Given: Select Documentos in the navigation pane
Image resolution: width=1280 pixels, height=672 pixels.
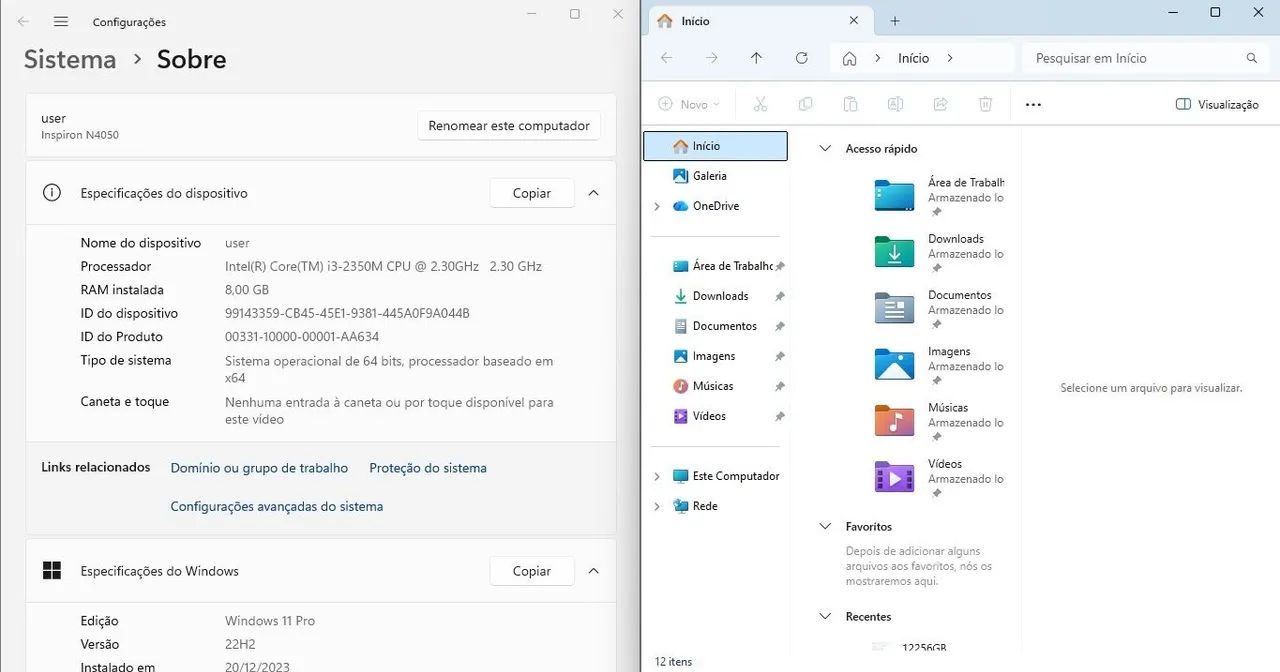Looking at the screenshot, I should 715,326.
